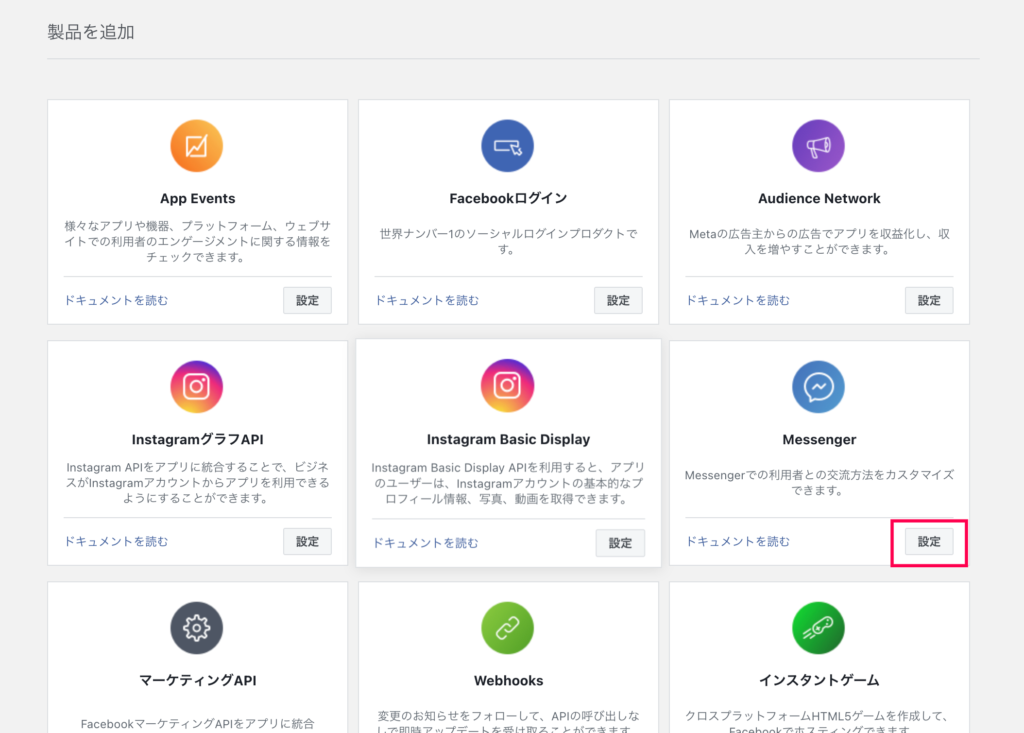Click the InstagramグラフAPI camera icon

pyautogui.click(x=197, y=387)
